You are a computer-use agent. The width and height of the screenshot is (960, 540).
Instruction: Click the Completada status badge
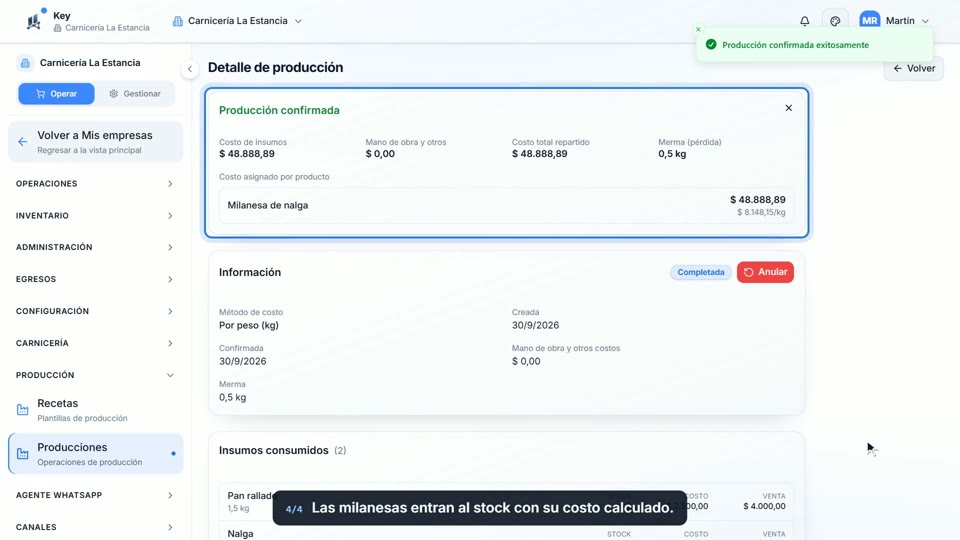[x=700, y=272]
